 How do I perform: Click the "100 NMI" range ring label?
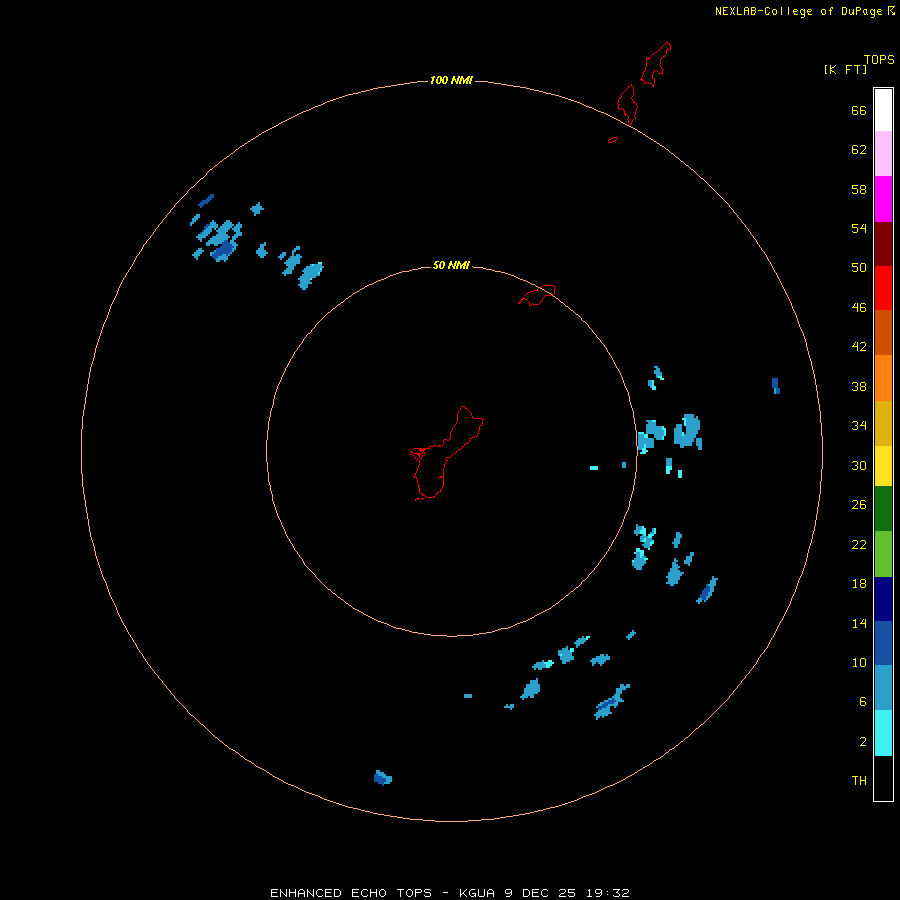point(451,80)
